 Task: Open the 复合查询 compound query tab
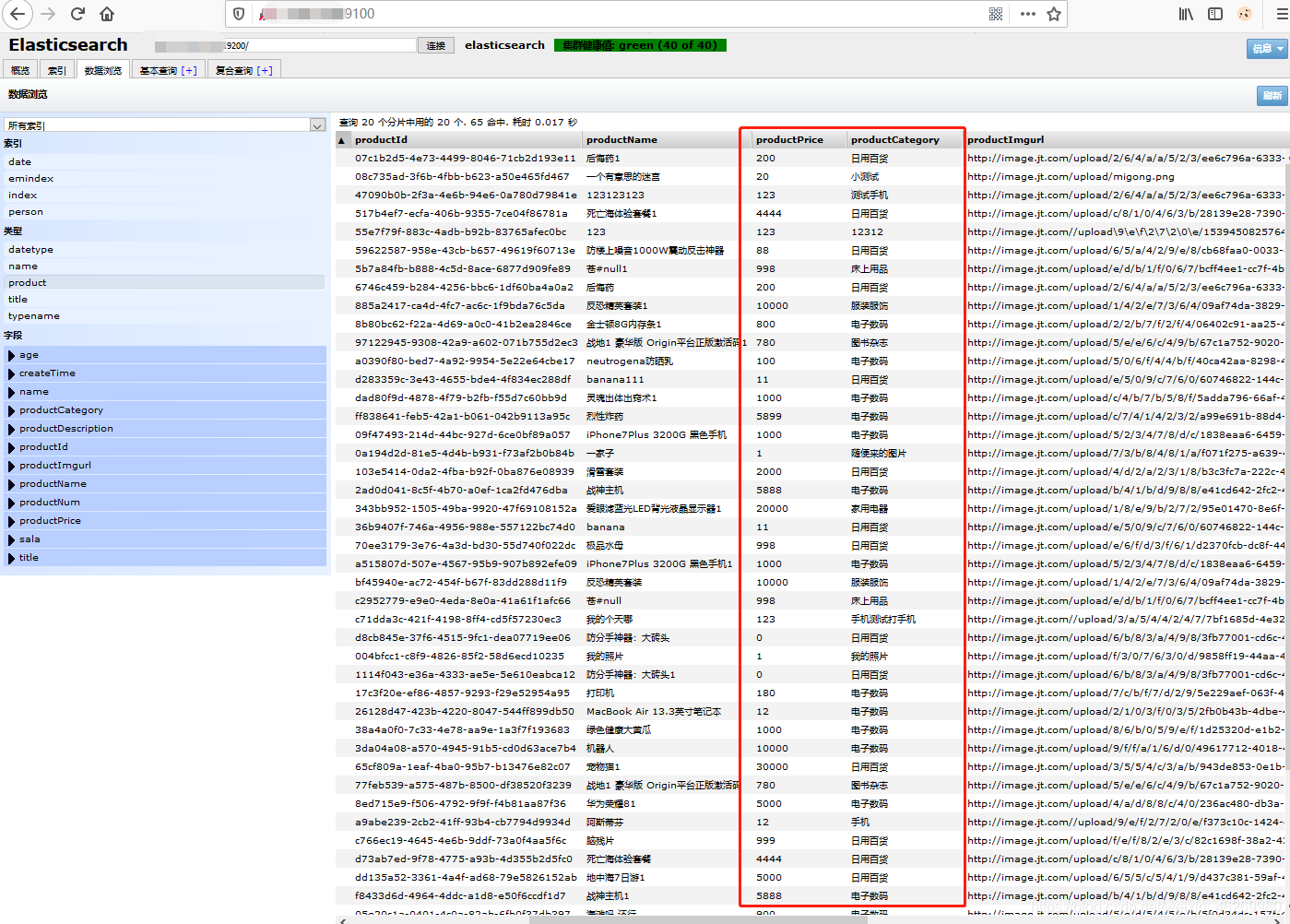pyautogui.click(x=244, y=70)
